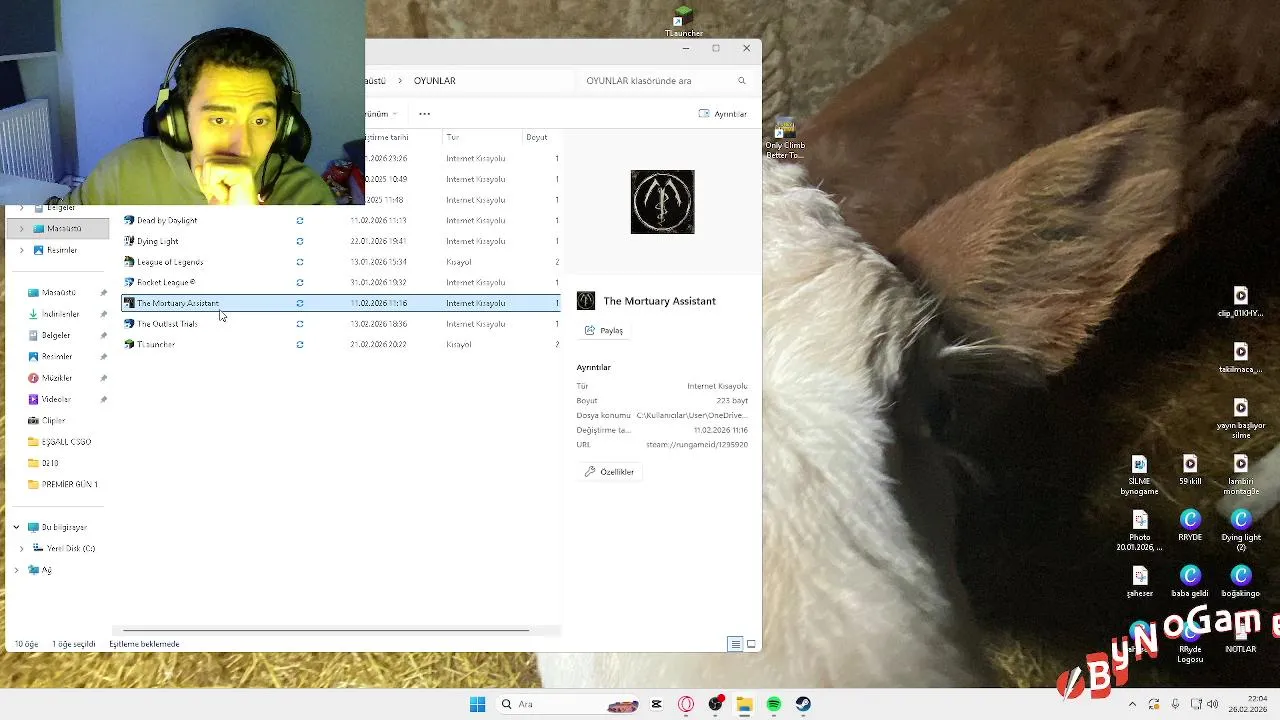Select Photo 20.01.2026 desktop file
The image size is (1280, 720).
click(1139, 531)
